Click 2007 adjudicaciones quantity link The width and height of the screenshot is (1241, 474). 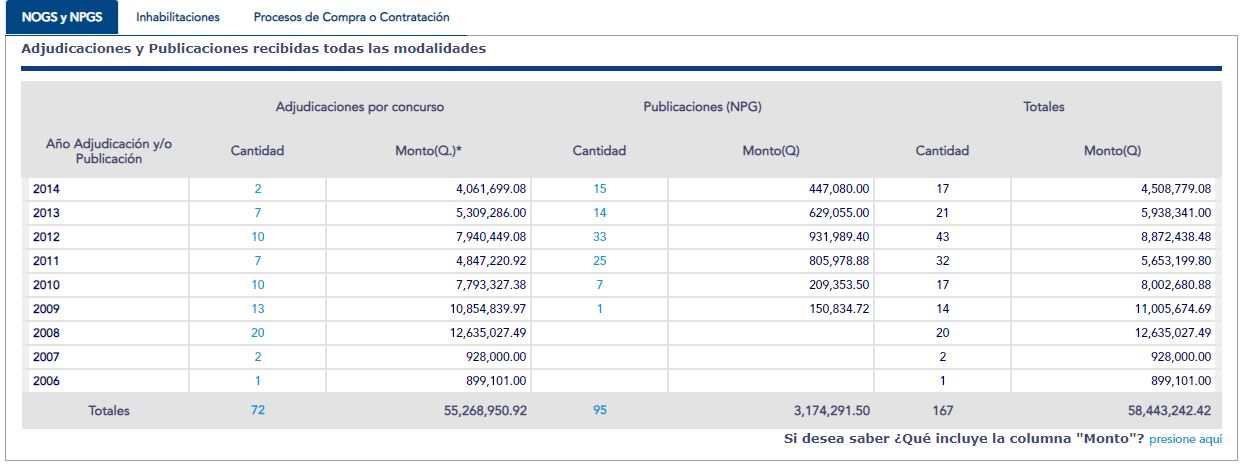258,357
